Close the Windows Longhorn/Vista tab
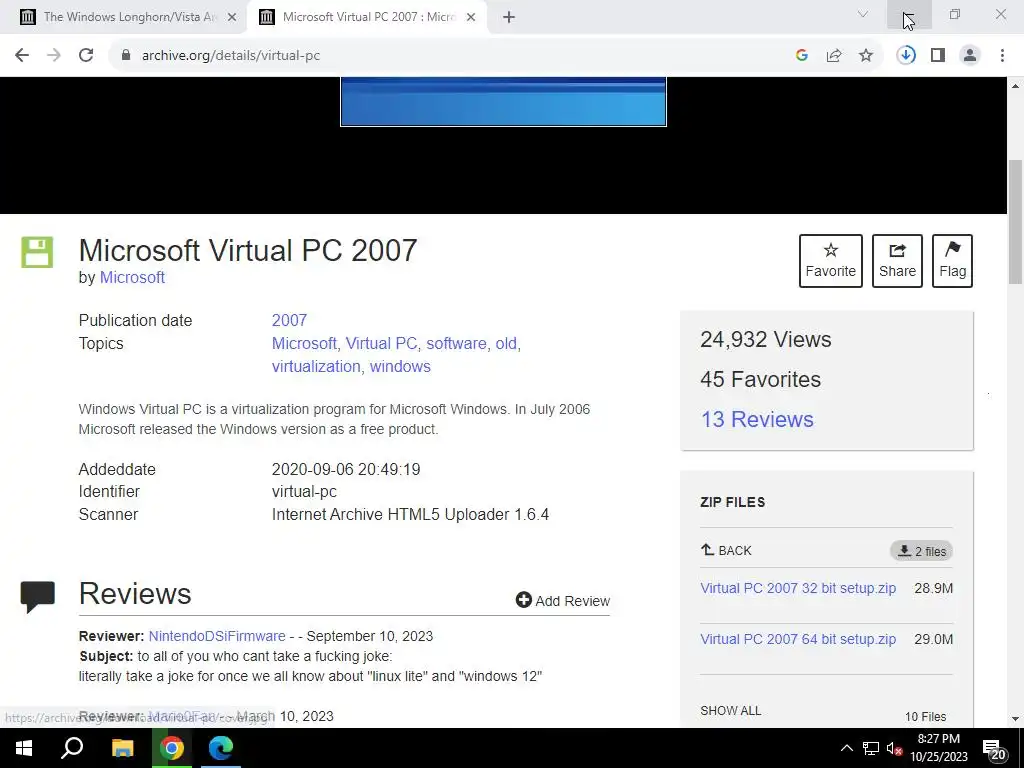The height and width of the screenshot is (768, 1024). [232, 17]
